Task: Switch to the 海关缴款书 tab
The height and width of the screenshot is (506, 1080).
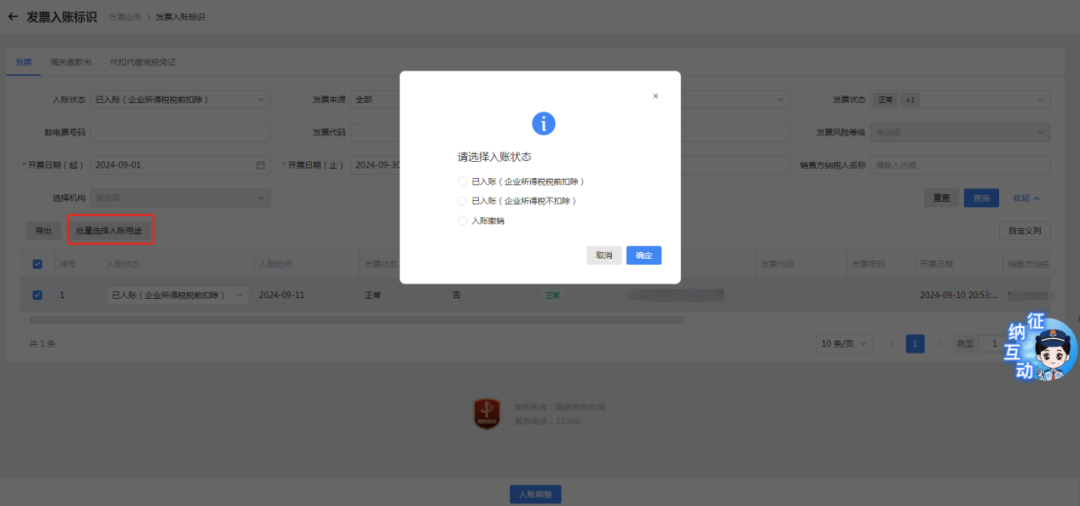Action: coord(71,62)
